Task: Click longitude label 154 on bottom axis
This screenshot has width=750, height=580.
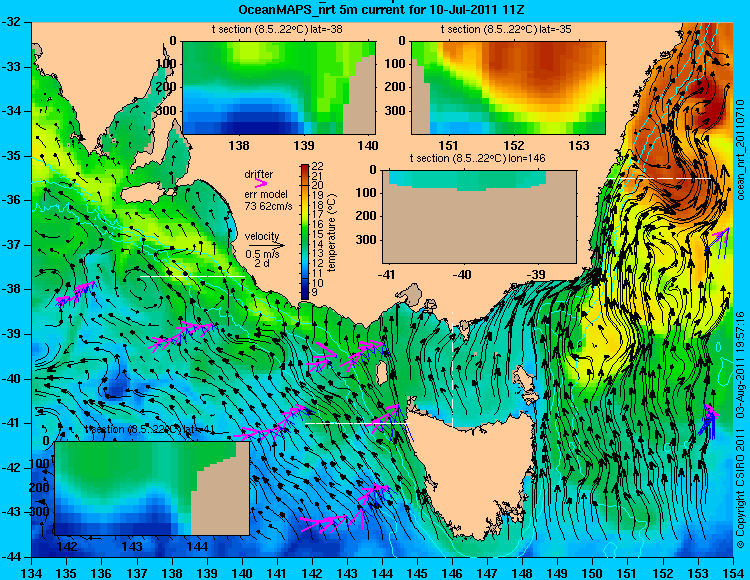Action: (x=733, y=572)
